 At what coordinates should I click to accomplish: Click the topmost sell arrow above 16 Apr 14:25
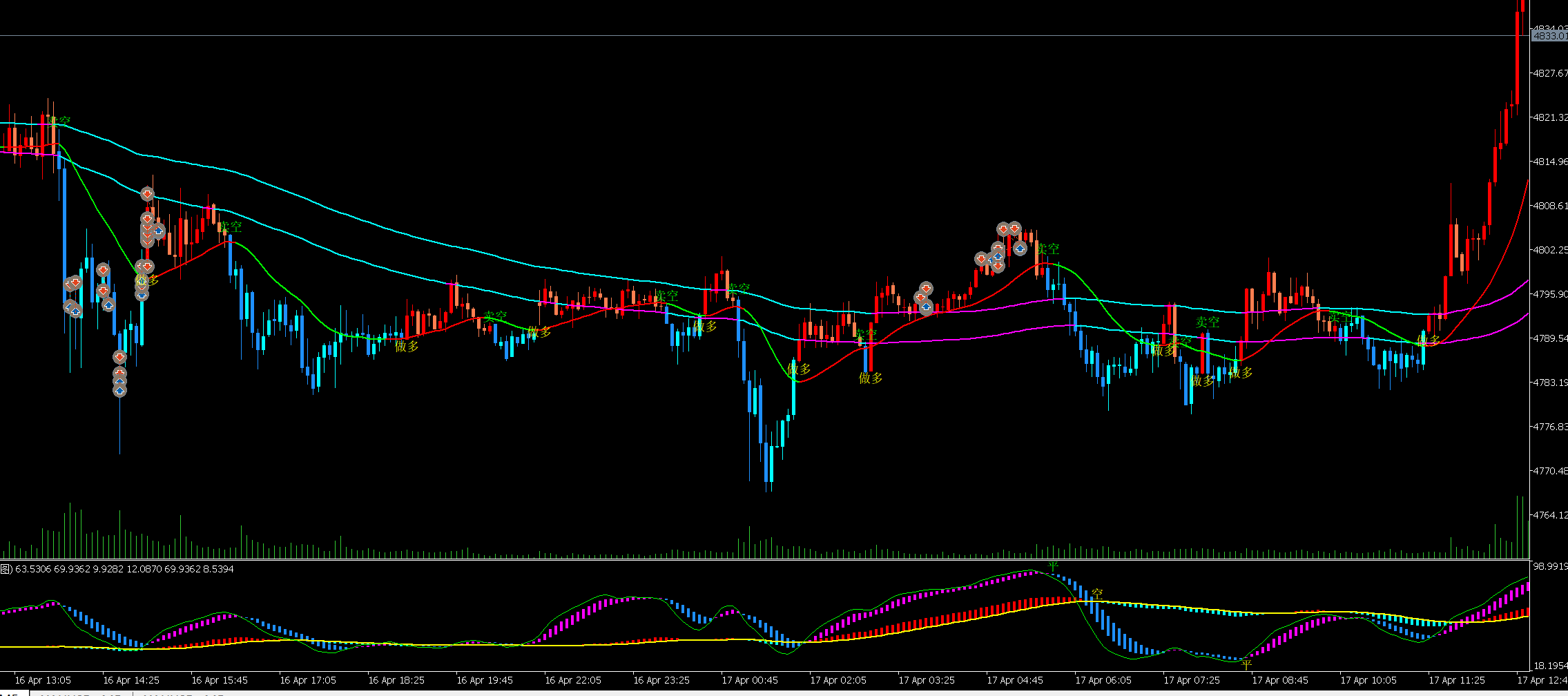[x=147, y=194]
